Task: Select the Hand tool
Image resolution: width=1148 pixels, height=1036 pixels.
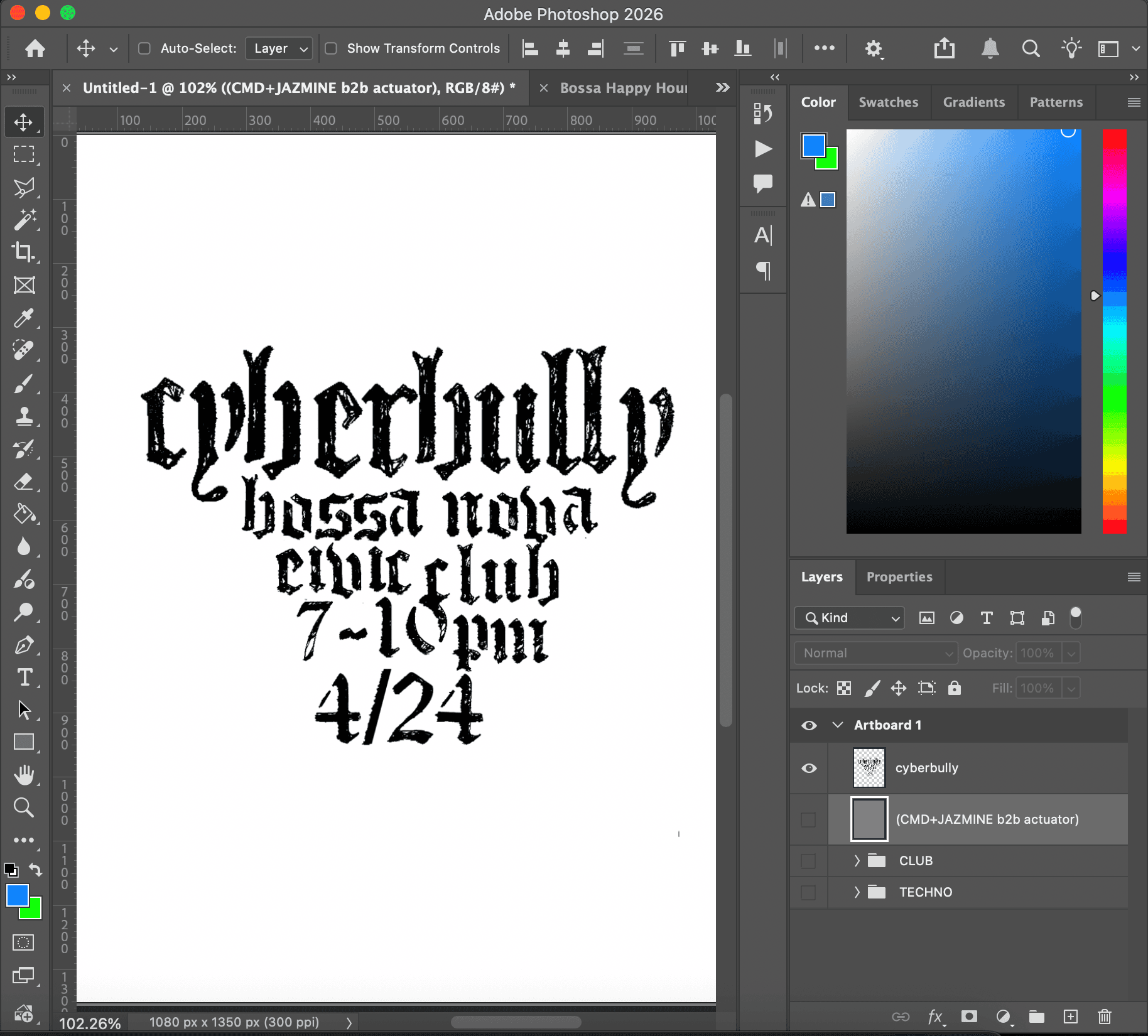Action: click(x=24, y=775)
